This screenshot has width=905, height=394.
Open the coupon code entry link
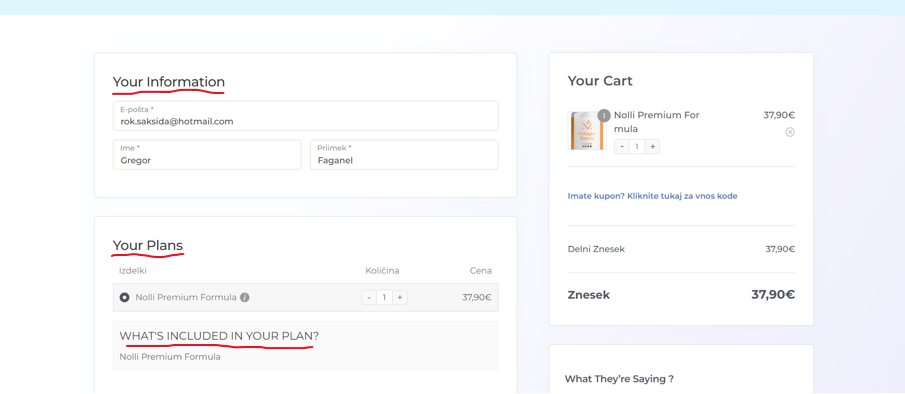point(652,196)
